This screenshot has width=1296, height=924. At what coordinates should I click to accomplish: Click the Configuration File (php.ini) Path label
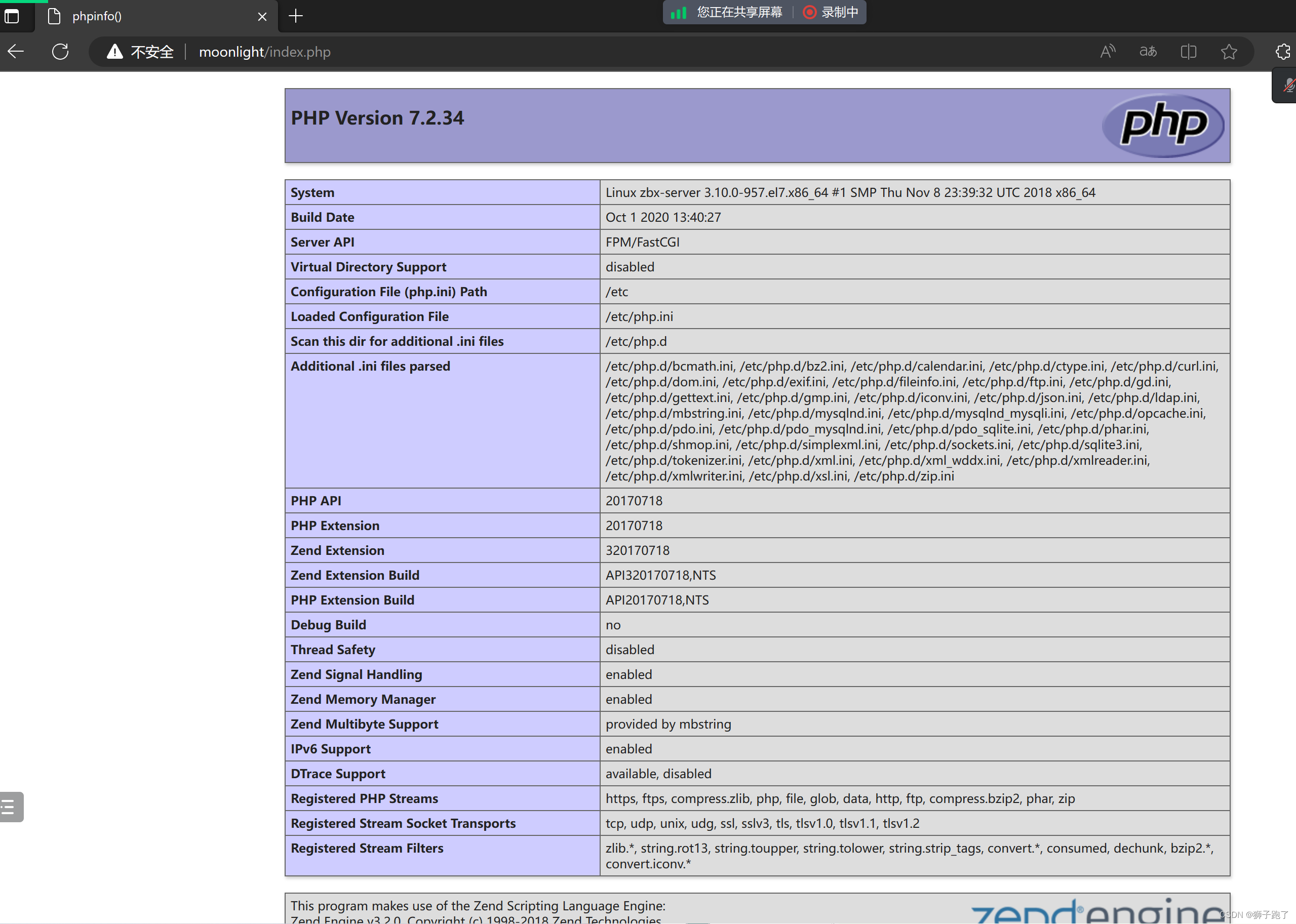point(389,292)
